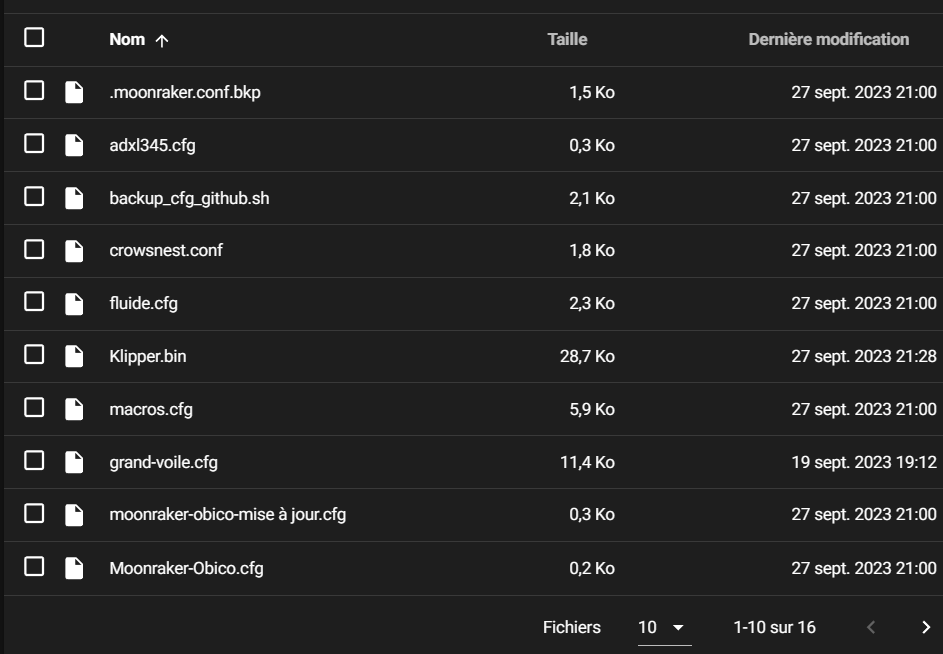Viewport: 943px width, 654px height.
Task: Click the Klipper.bin file name
Action: click(148, 356)
